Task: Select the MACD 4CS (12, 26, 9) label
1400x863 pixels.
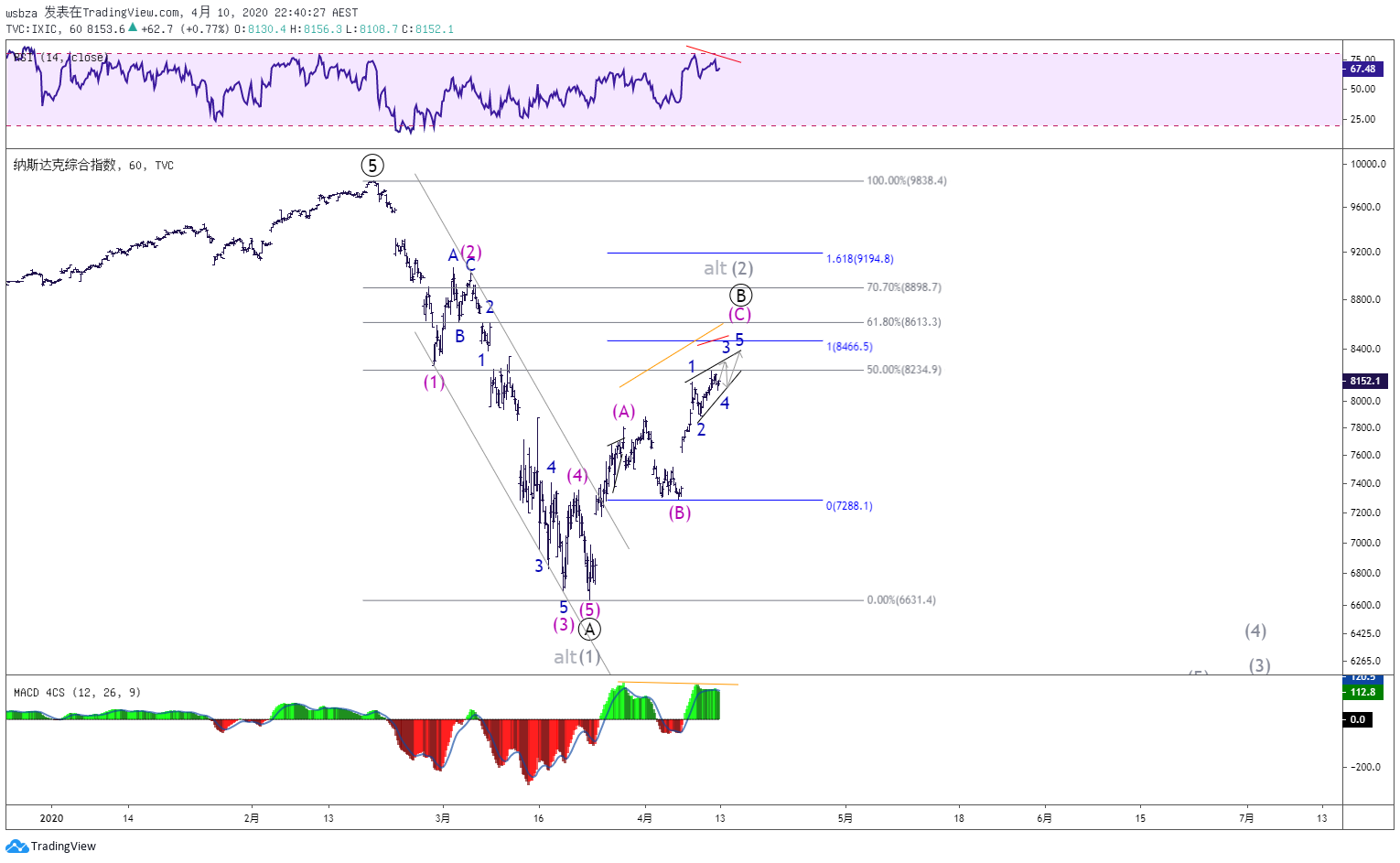Action: pos(77,693)
